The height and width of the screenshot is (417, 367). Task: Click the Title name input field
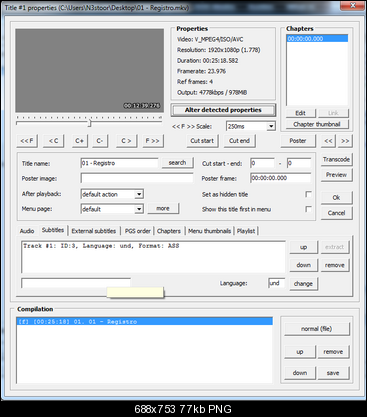pyautogui.click(x=119, y=163)
